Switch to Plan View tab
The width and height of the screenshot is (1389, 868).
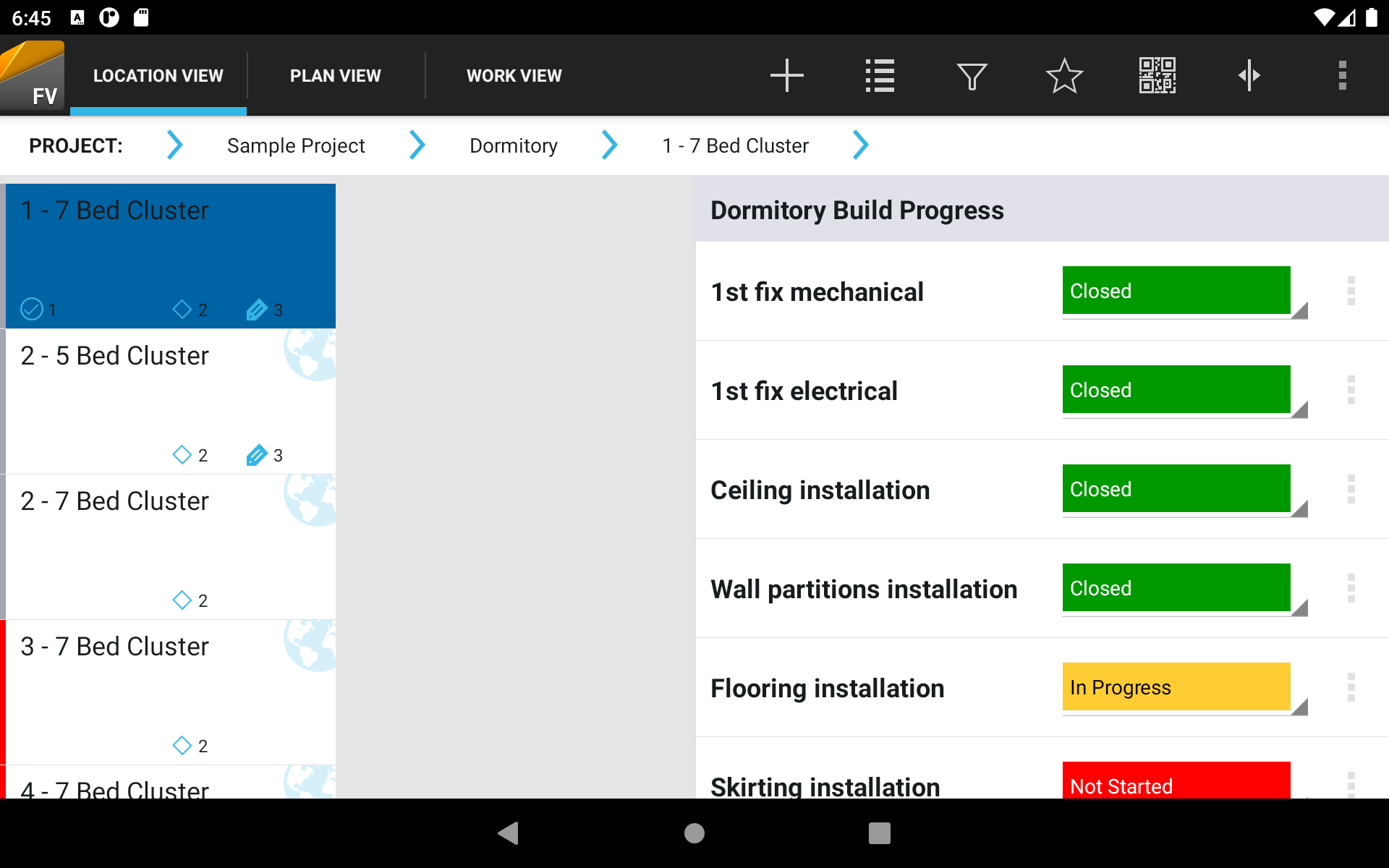pyautogui.click(x=336, y=76)
